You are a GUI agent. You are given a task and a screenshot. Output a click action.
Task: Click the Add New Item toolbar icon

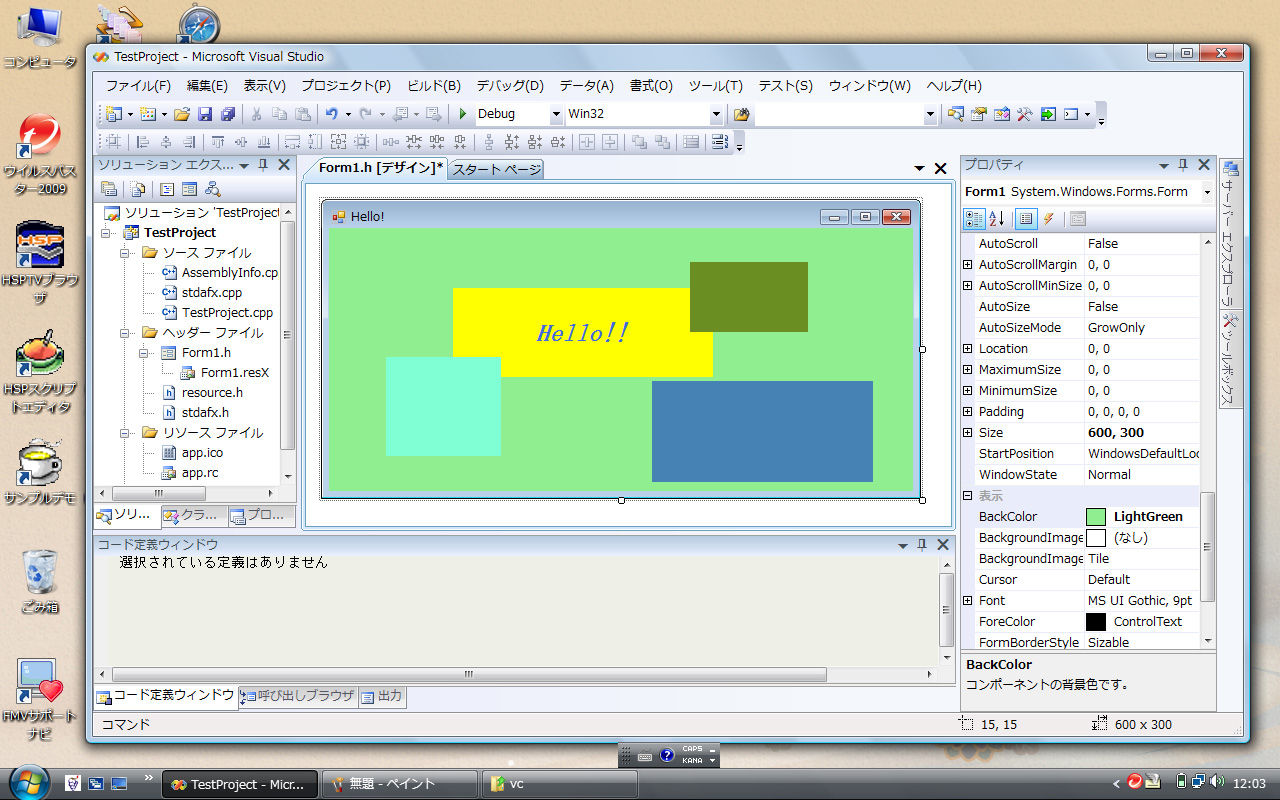tap(147, 114)
